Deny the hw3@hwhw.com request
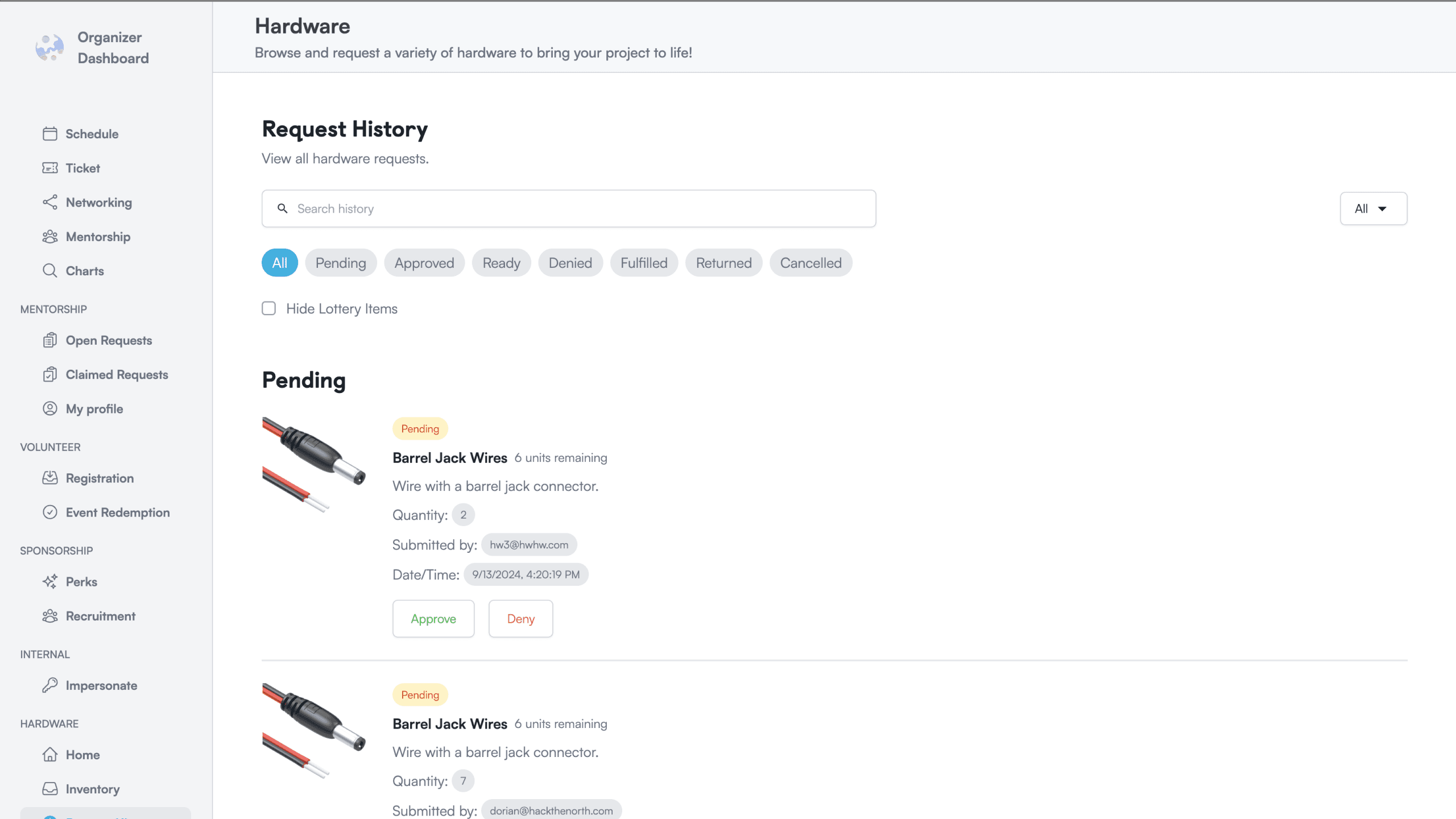The height and width of the screenshot is (819, 1456). pyautogui.click(x=520, y=619)
